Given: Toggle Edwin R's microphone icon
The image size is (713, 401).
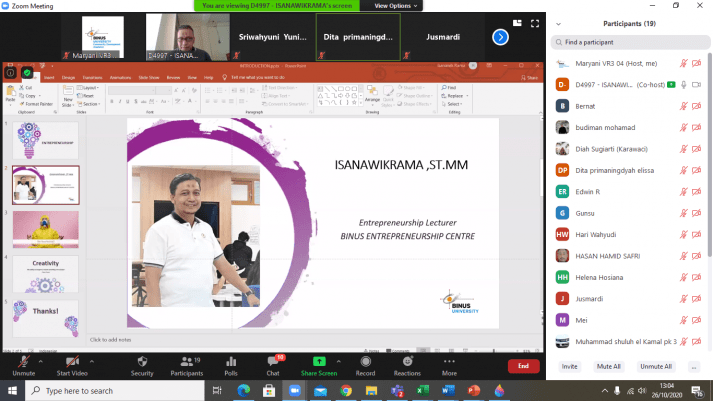Looking at the screenshot, I should pos(683,192).
